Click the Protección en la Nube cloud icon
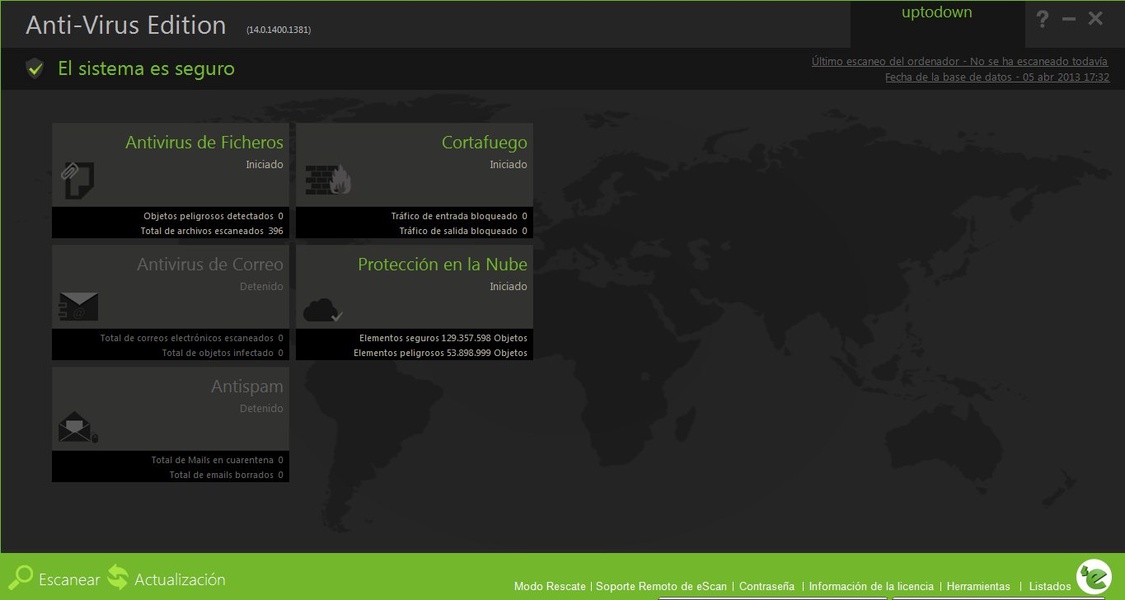Image resolution: width=1125 pixels, height=600 pixels. [x=323, y=309]
